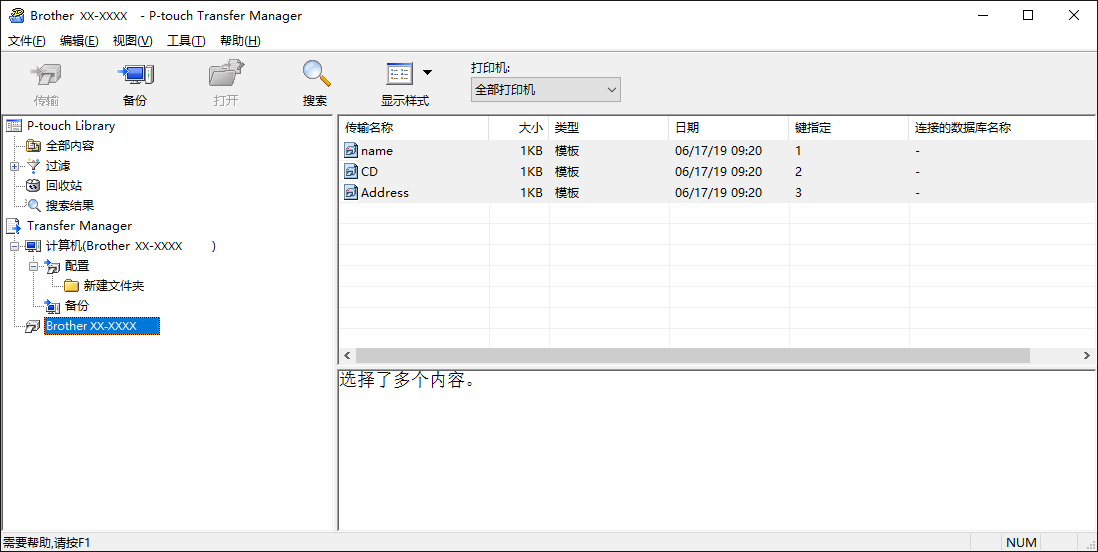Sort by 大小 column header
Viewport: 1098px width, 552px height.
point(519,128)
